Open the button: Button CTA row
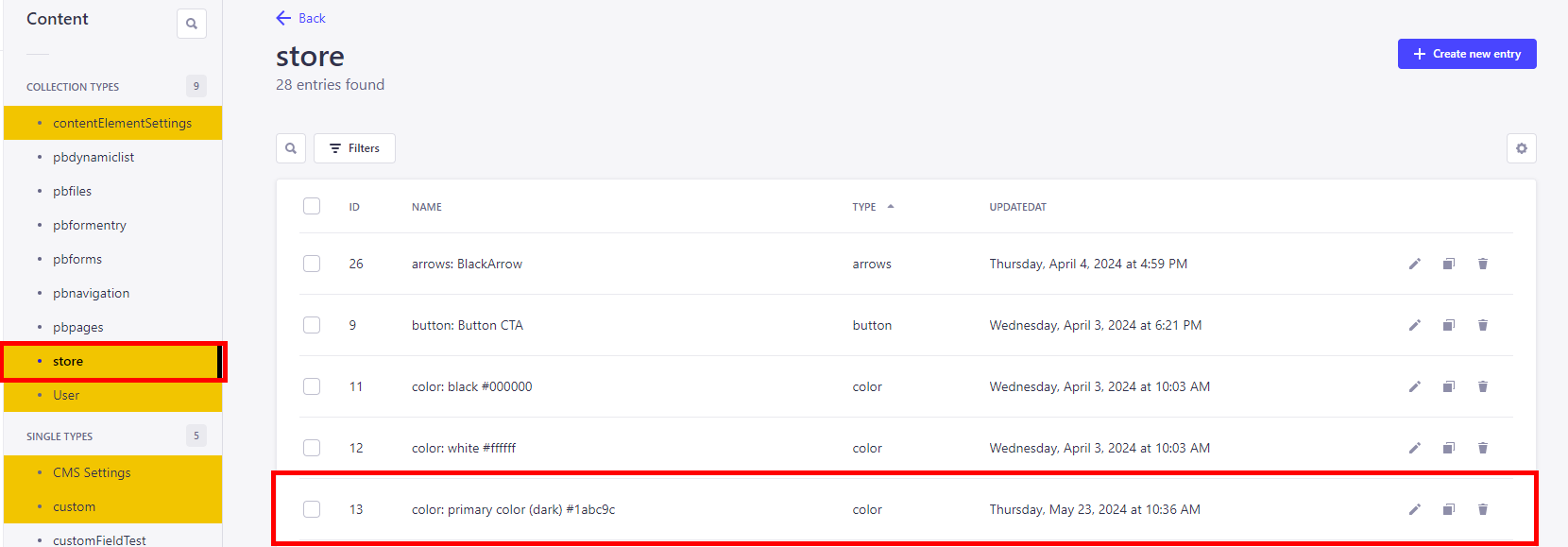This screenshot has height=547, width=1568. (468, 325)
